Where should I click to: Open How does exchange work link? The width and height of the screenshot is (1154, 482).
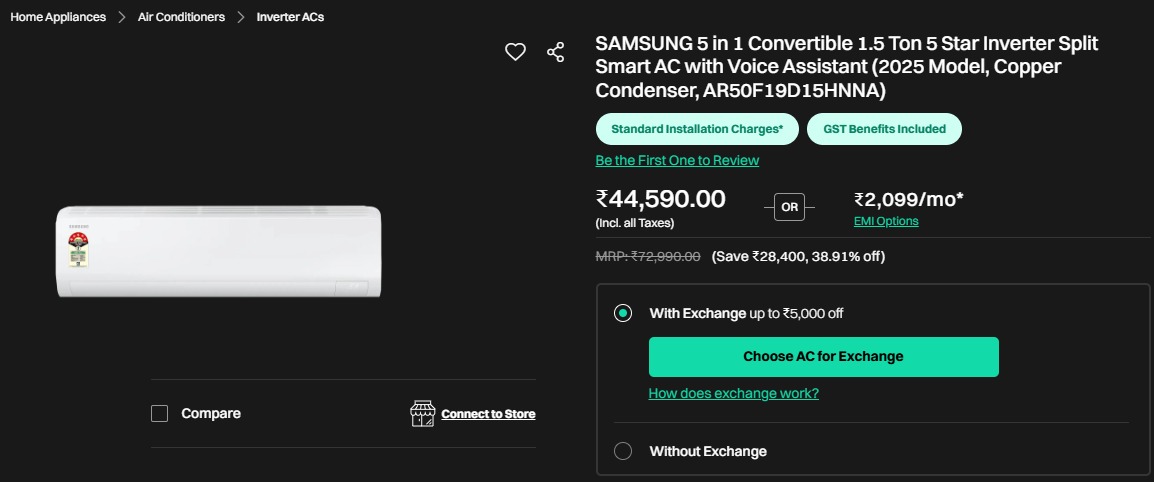point(733,393)
